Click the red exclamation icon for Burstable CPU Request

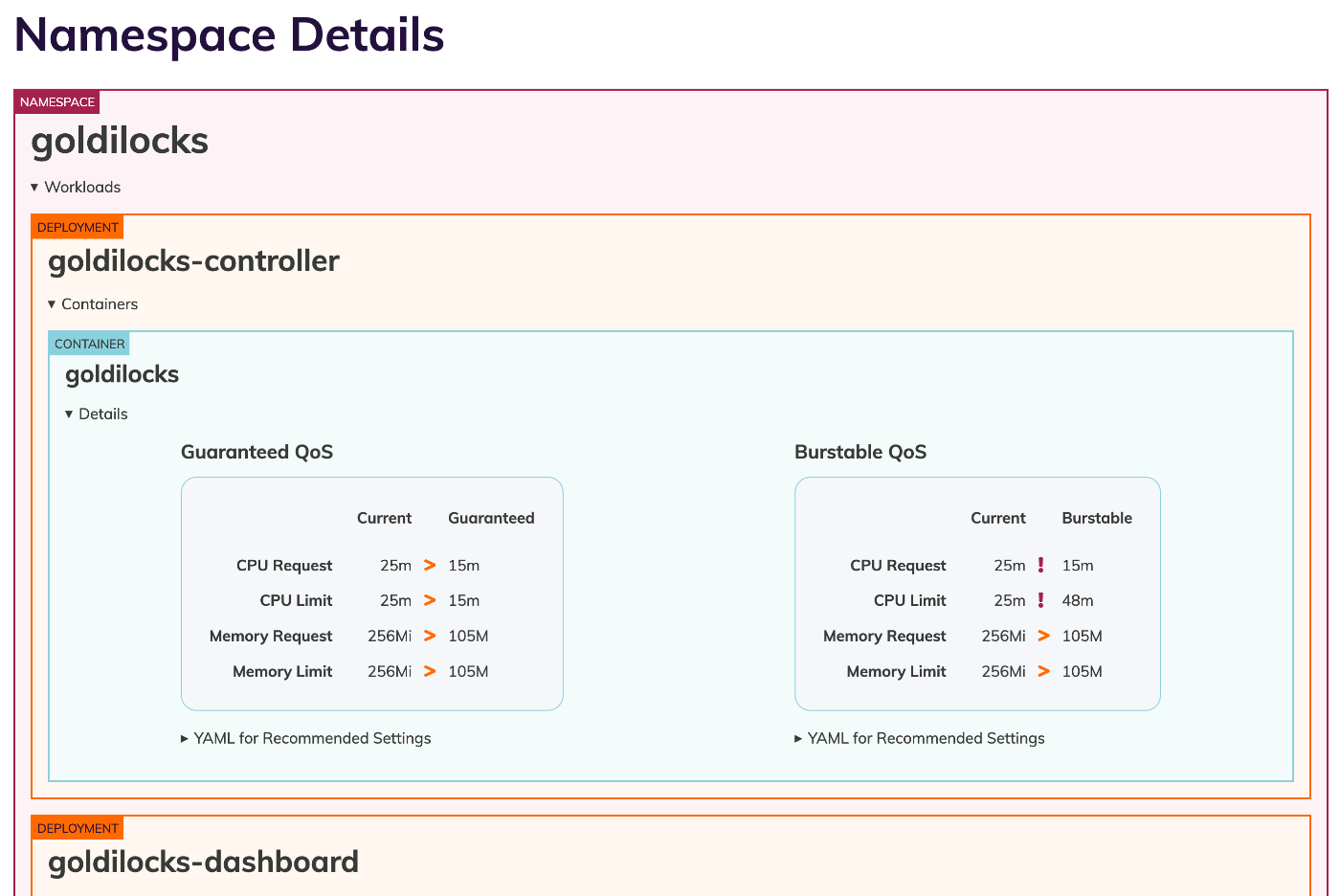point(1041,565)
